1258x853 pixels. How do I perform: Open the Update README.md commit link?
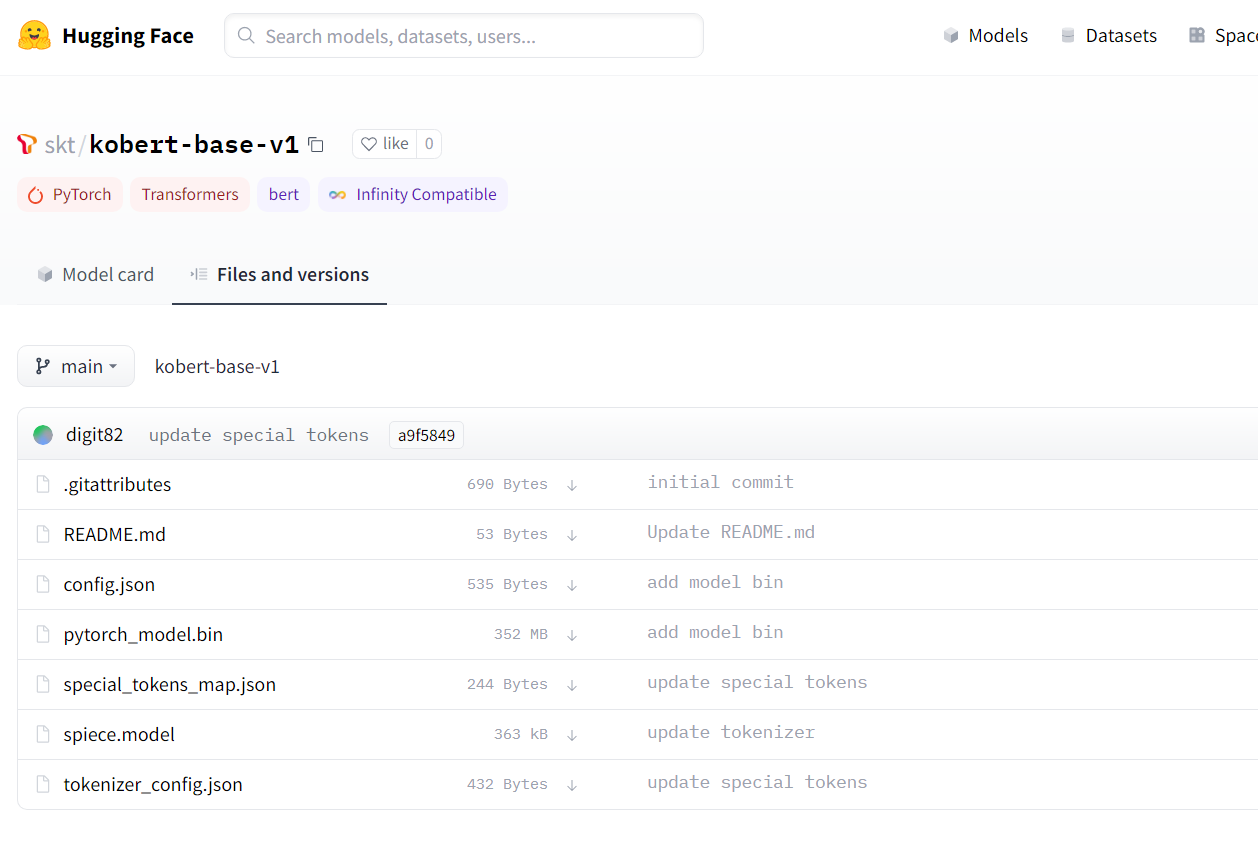(x=731, y=532)
